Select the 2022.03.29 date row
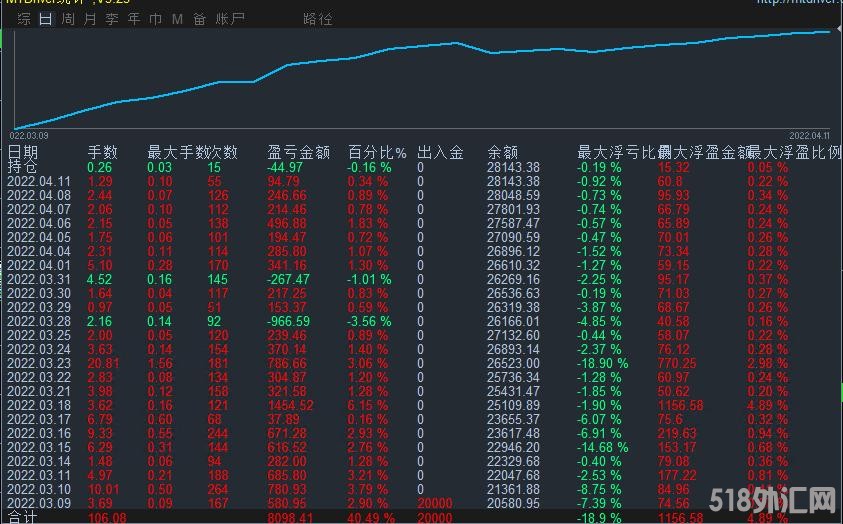 click(x=39, y=307)
